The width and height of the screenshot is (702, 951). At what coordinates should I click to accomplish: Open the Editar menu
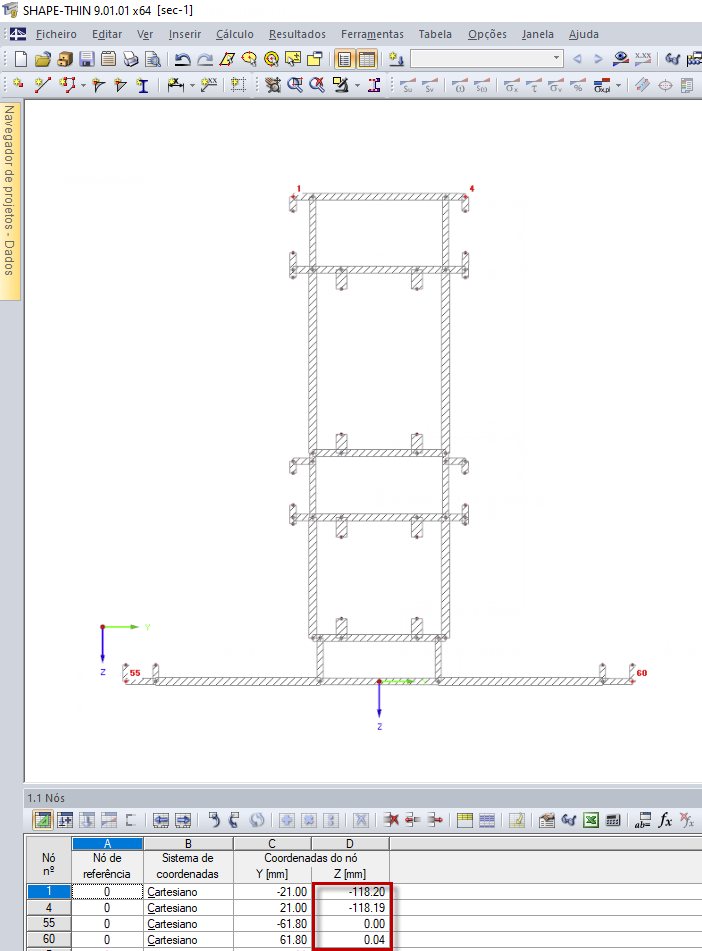[x=107, y=34]
